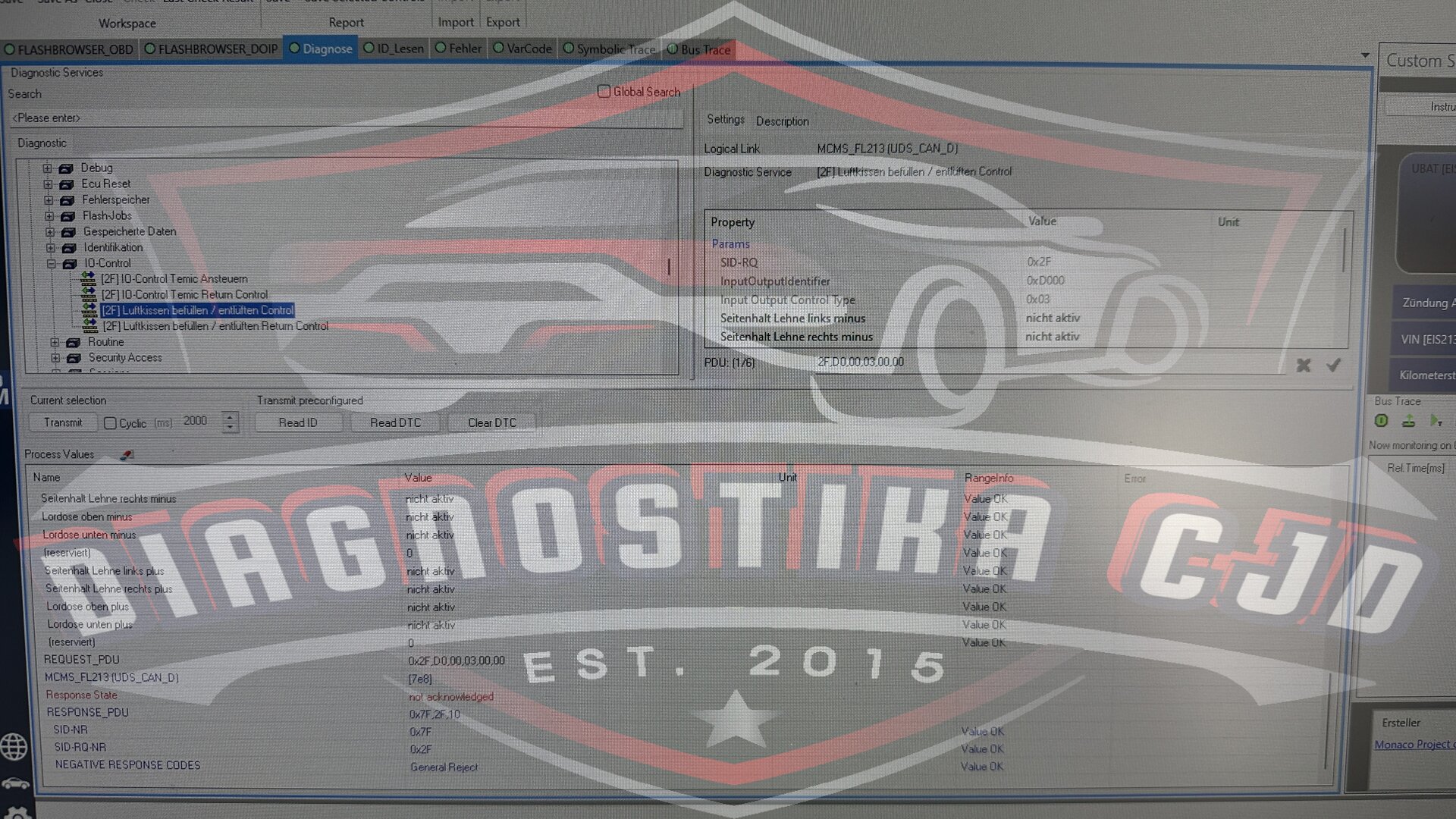Viewport: 1456px width, 819px height.
Task: Click the cyclic interval spinner arrows
Action: tap(230, 422)
